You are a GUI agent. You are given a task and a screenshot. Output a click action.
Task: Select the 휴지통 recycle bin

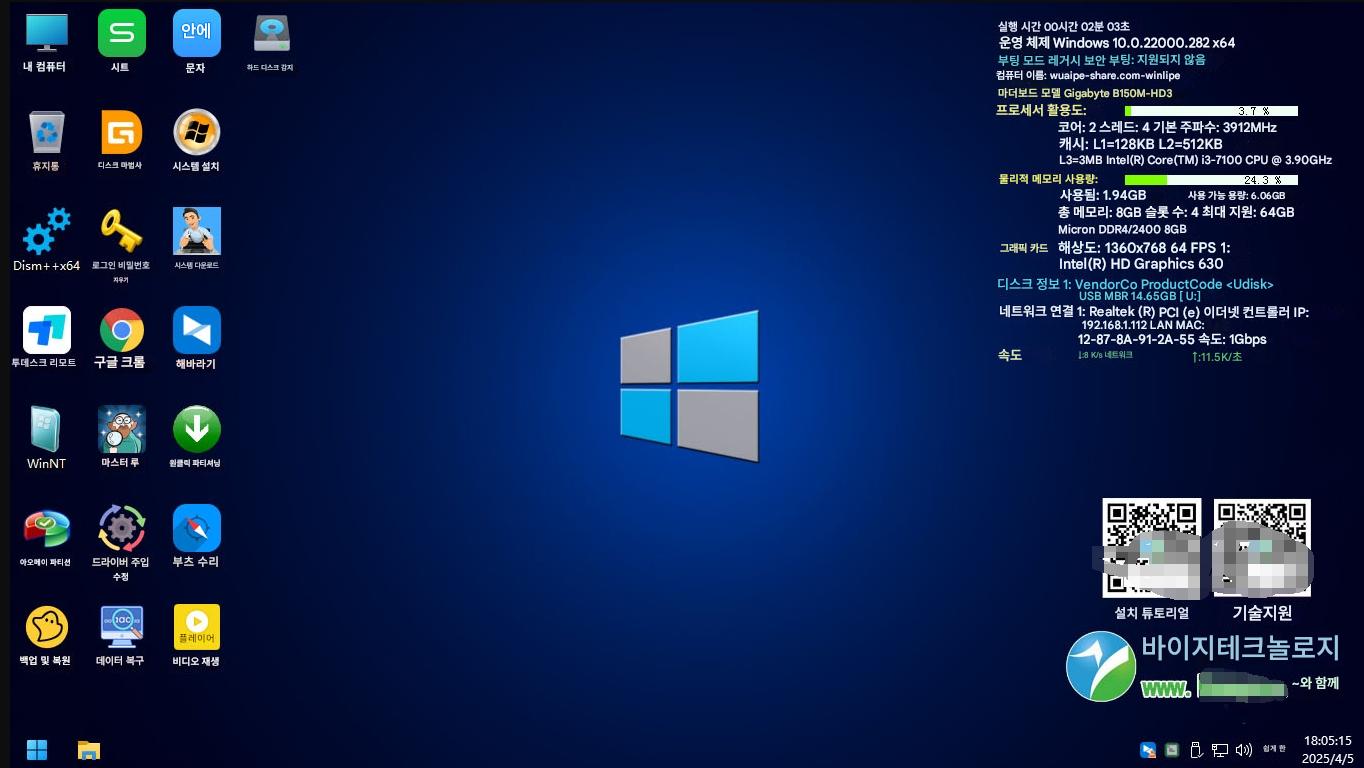(x=46, y=133)
